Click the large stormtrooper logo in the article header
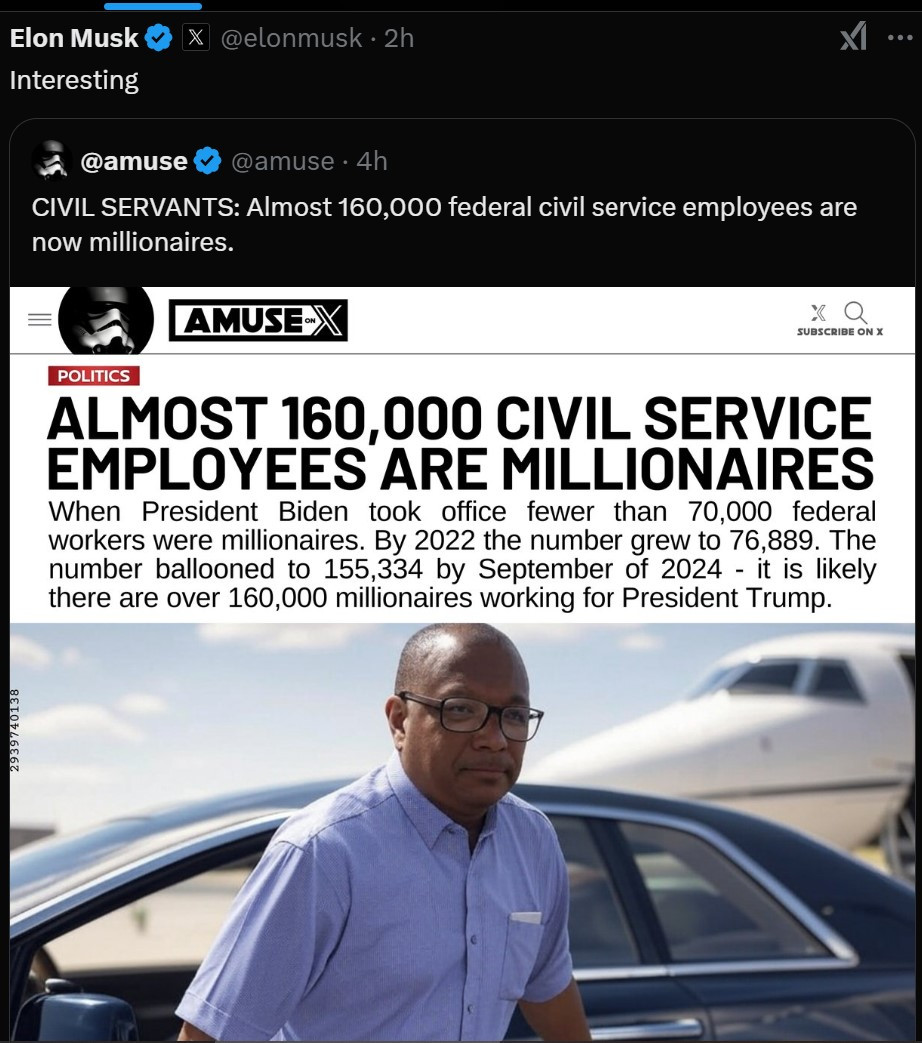Screen dimensions: 922x1043 pos(106,320)
